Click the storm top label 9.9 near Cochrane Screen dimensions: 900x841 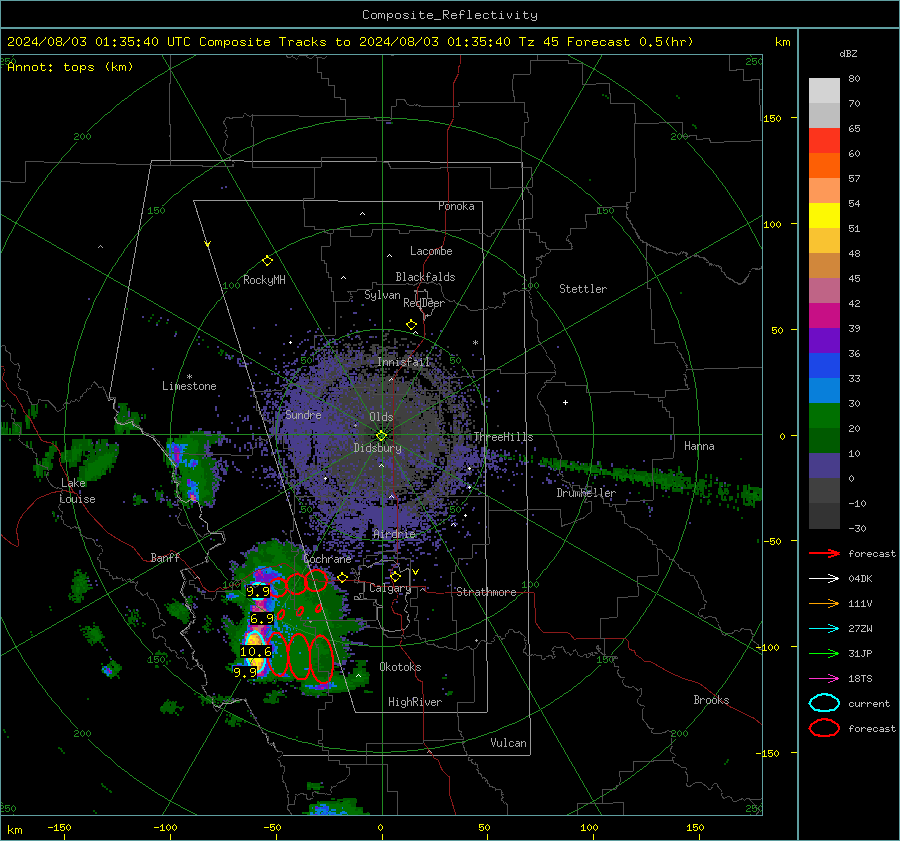coord(258,591)
